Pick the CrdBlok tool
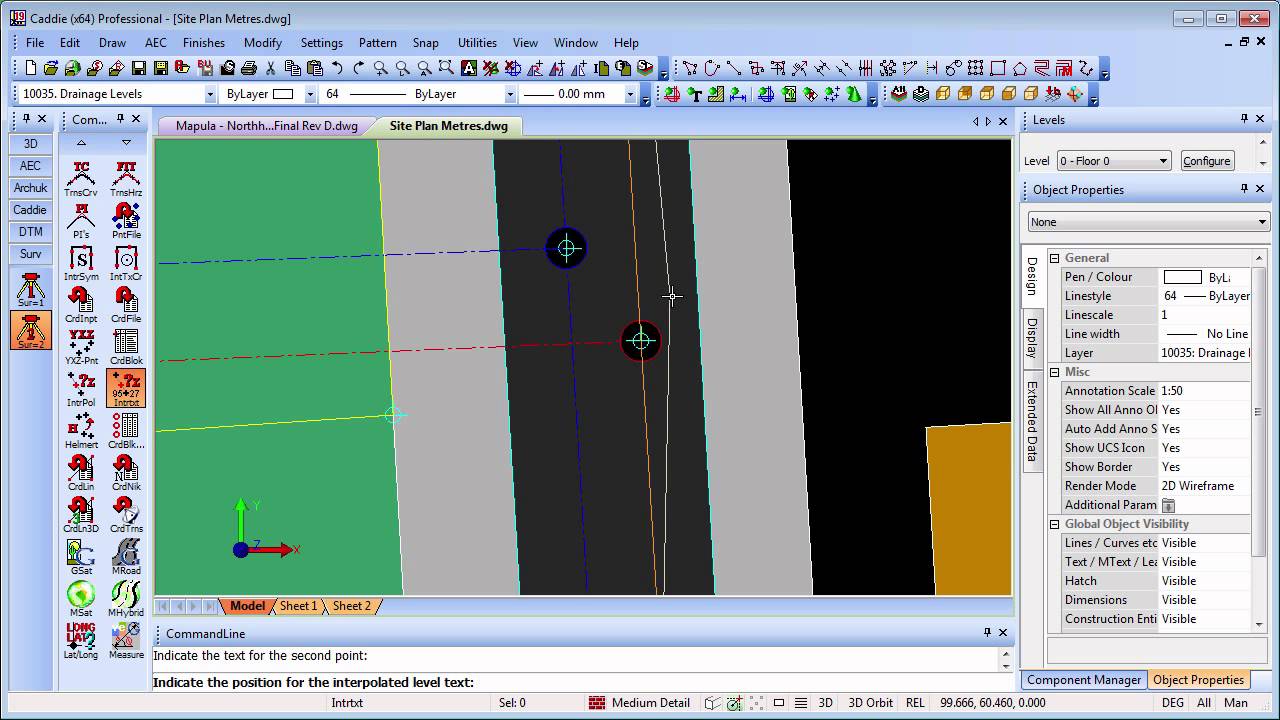 click(x=126, y=346)
